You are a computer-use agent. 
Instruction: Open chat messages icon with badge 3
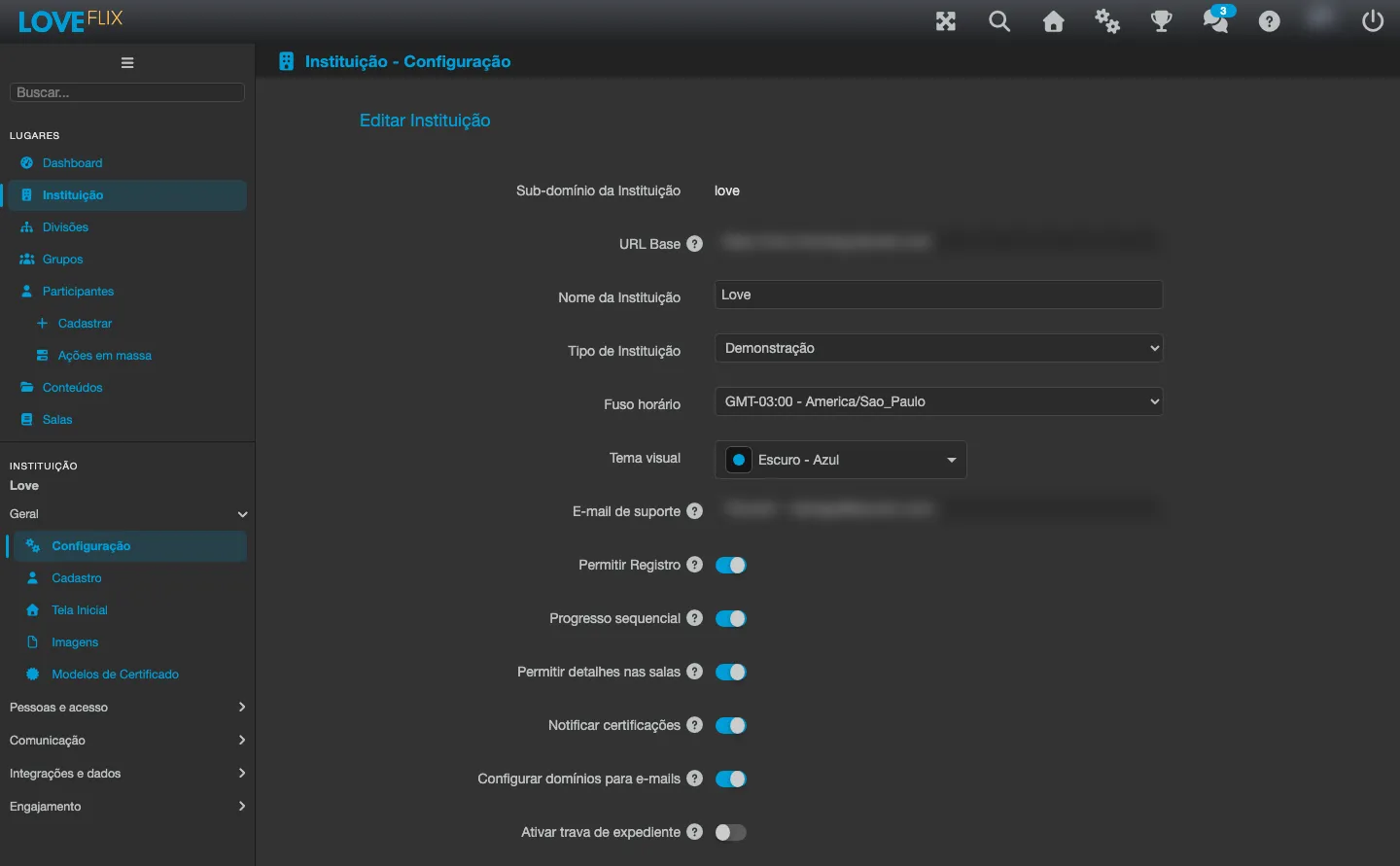[1216, 19]
